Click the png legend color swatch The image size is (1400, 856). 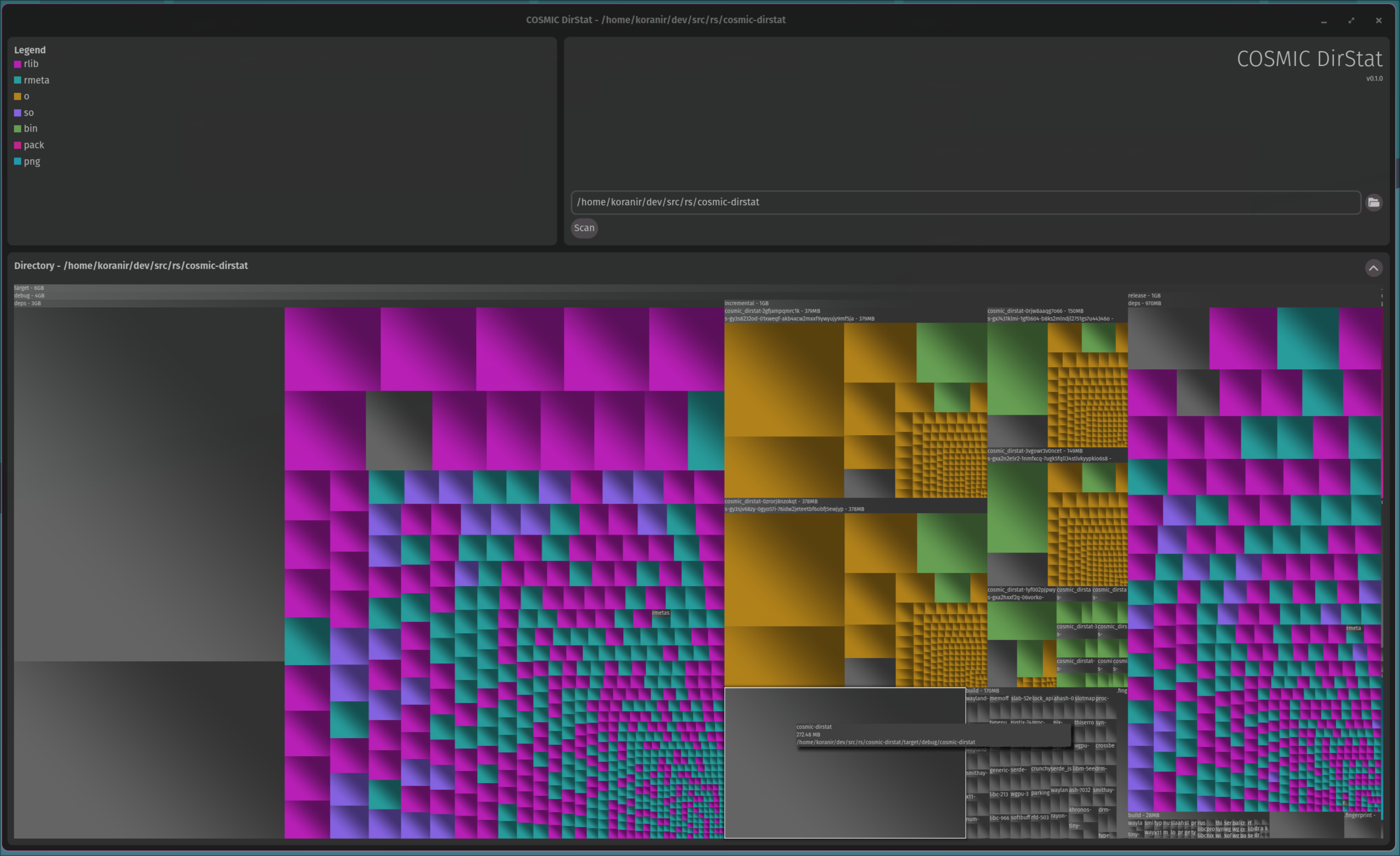[18, 161]
